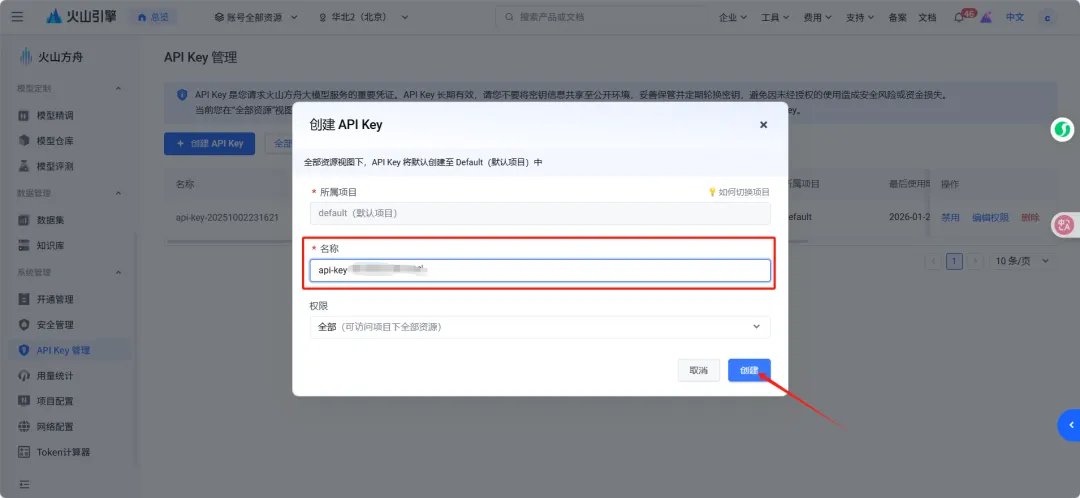The height and width of the screenshot is (498, 1080).
Task: Open 用量统计 in the sidebar
Action: point(55,376)
